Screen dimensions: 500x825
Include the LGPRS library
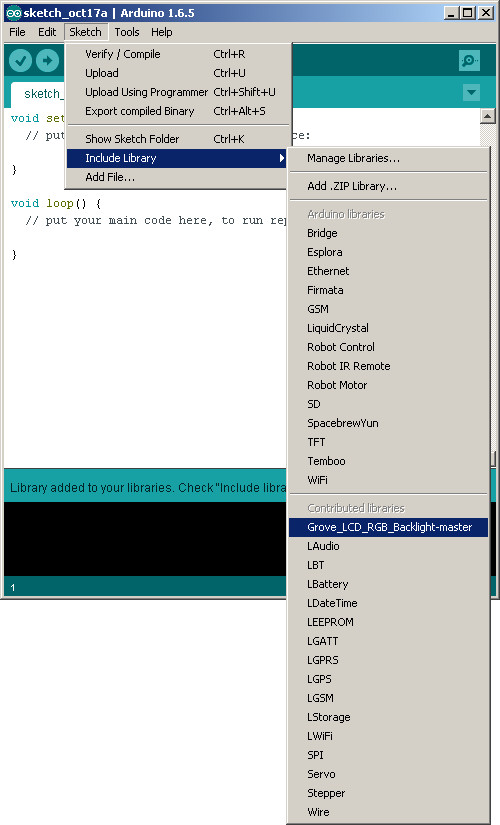tap(388, 659)
